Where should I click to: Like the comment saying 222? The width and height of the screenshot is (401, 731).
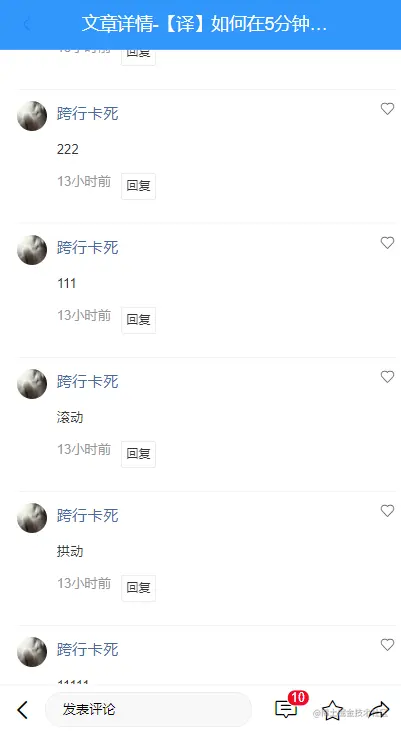387,109
